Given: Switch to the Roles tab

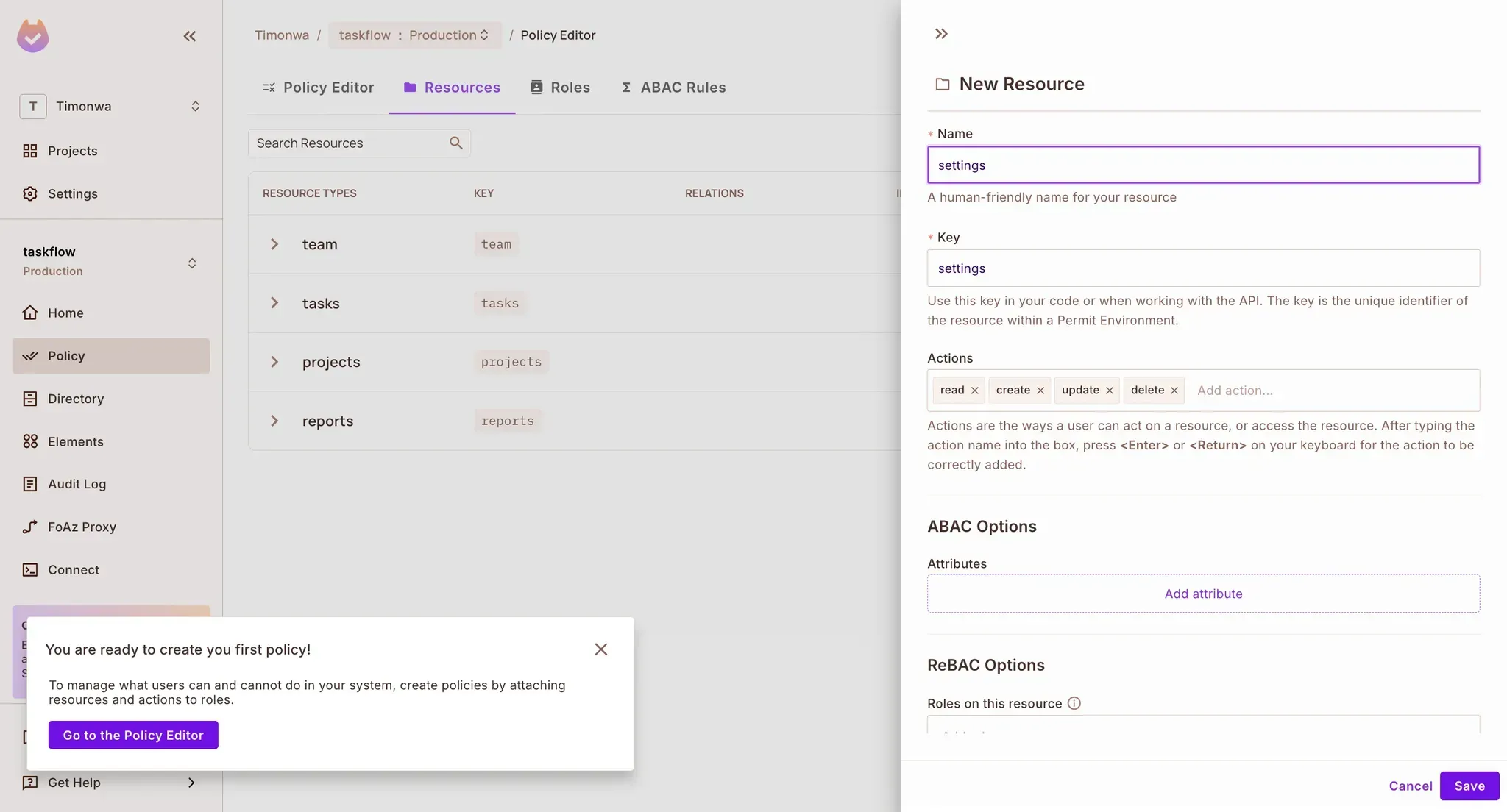Looking at the screenshot, I should click(x=560, y=88).
